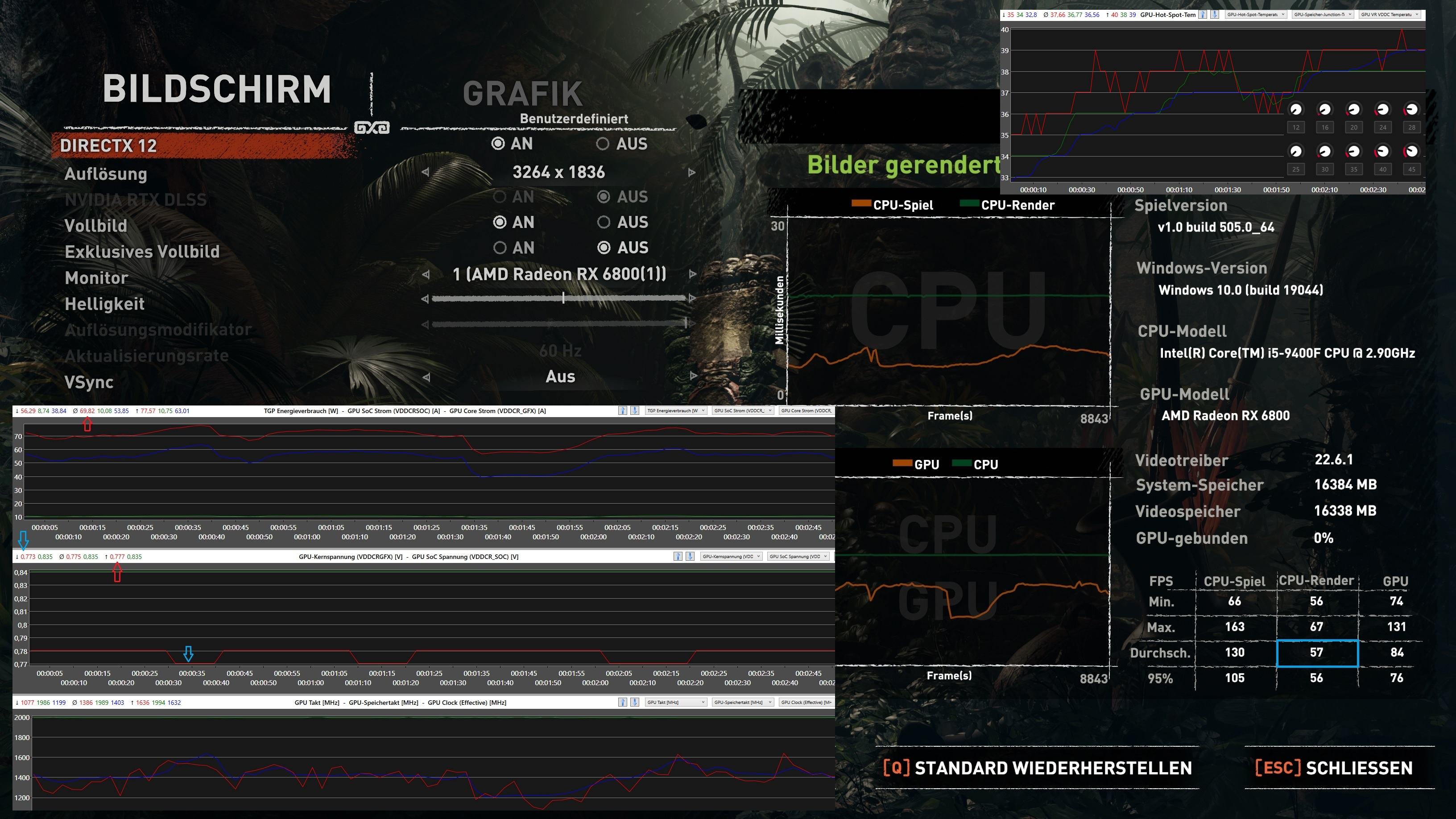The height and width of the screenshot is (819, 1456).
Task: Click the up arrow in the GPU-Kernspannung graph header
Action: 678,556
